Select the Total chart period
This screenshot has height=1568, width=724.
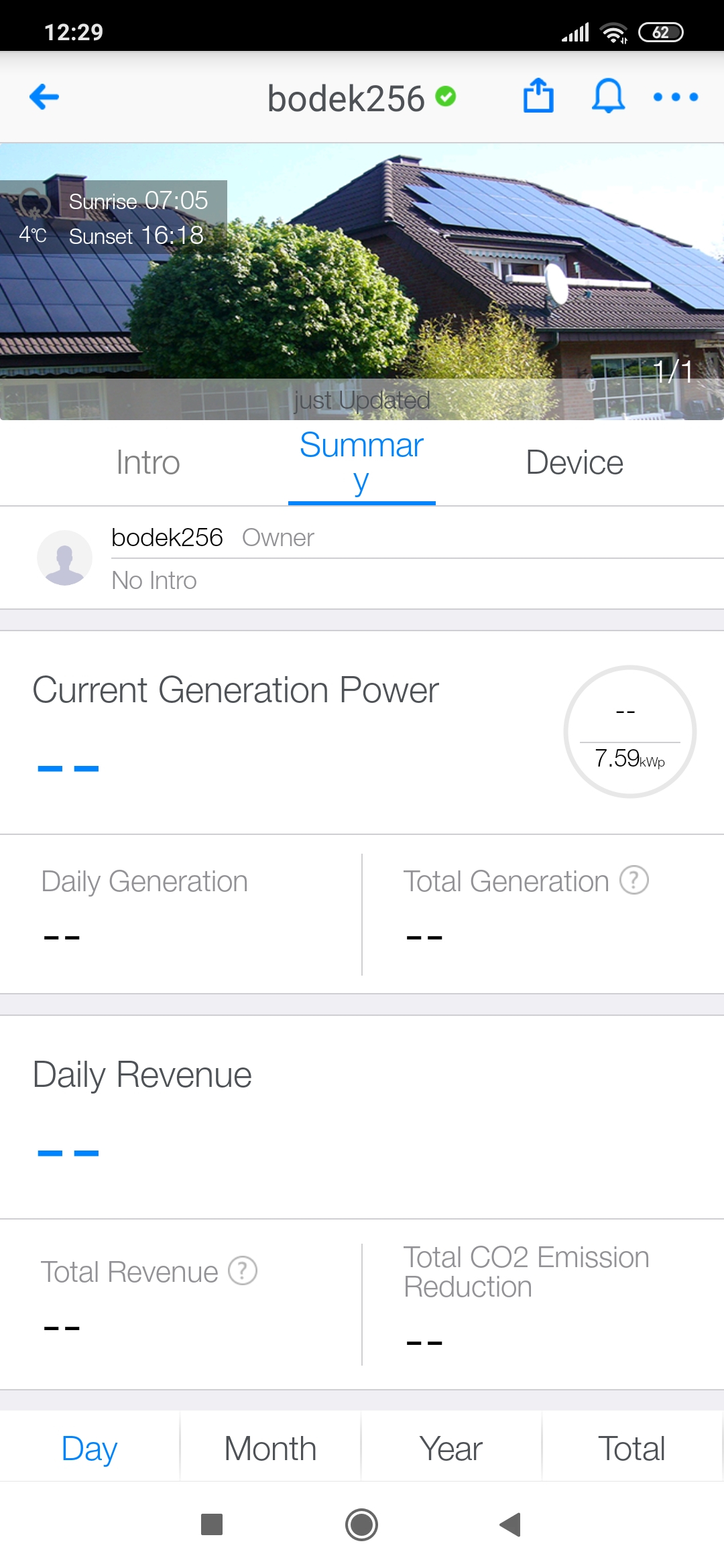[x=631, y=1449]
